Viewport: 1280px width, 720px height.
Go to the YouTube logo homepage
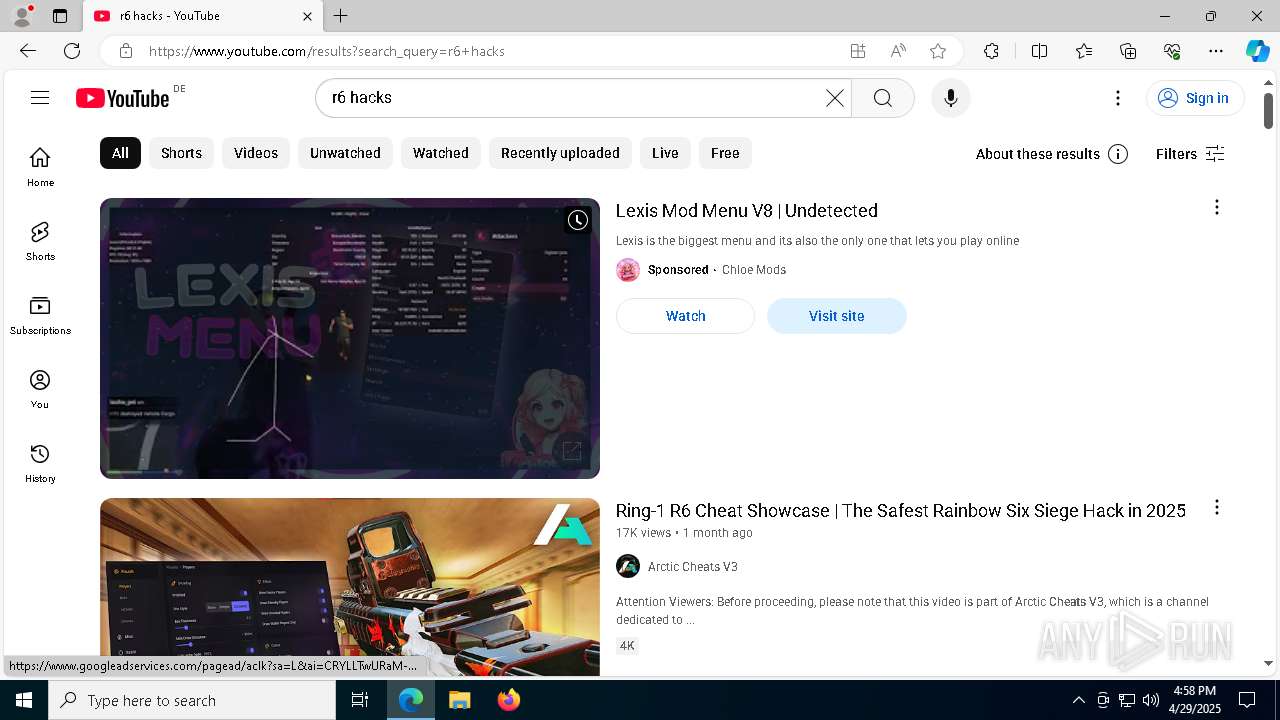(123, 98)
